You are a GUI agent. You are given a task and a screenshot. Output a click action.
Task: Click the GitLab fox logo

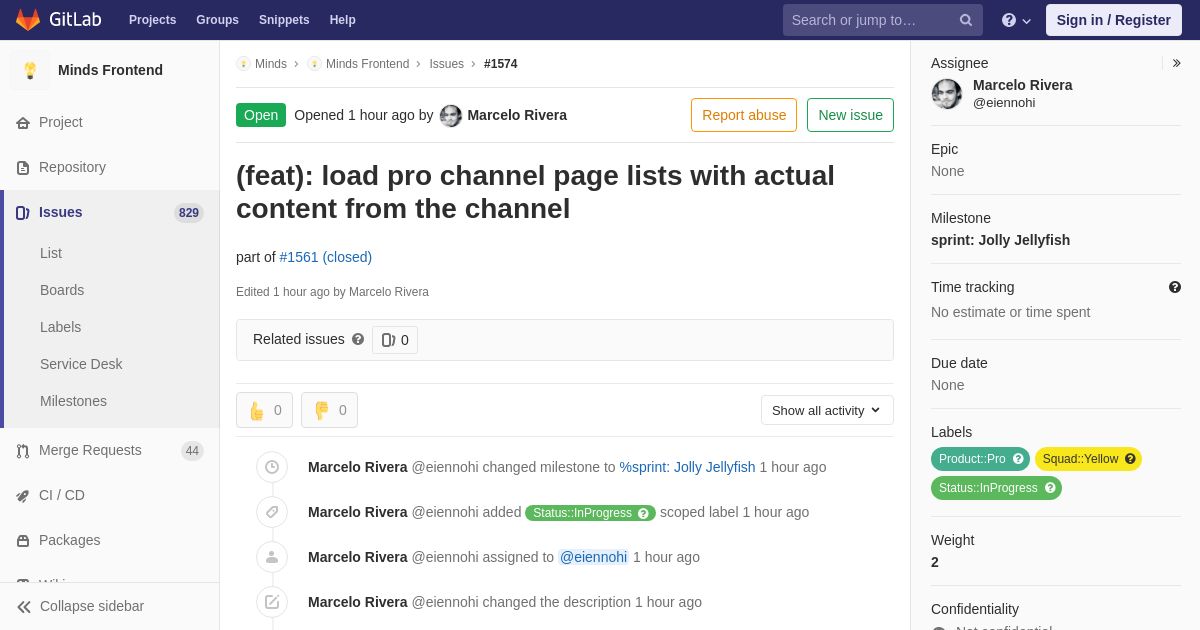[x=28, y=20]
